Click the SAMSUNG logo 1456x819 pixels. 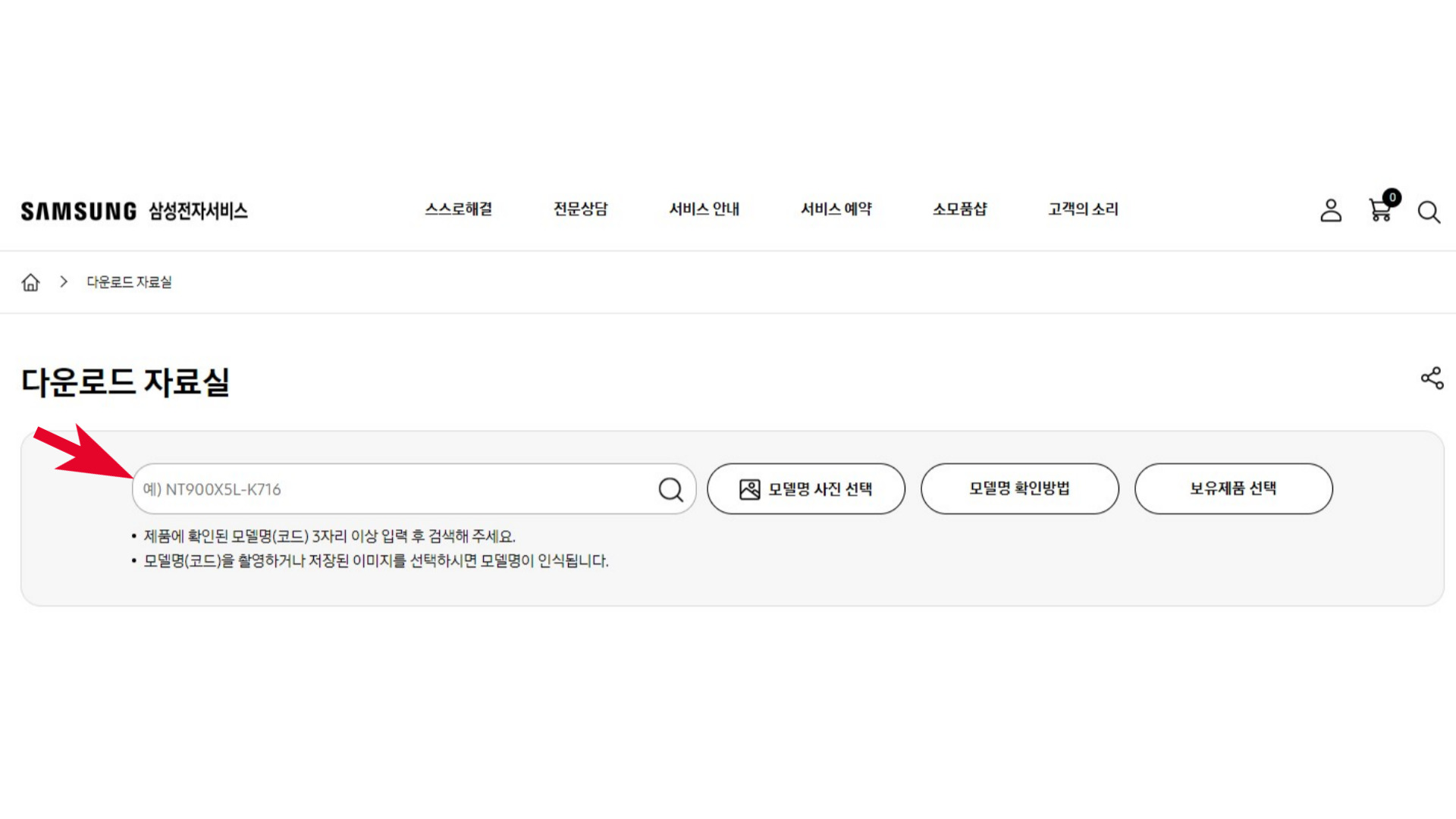(77, 211)
